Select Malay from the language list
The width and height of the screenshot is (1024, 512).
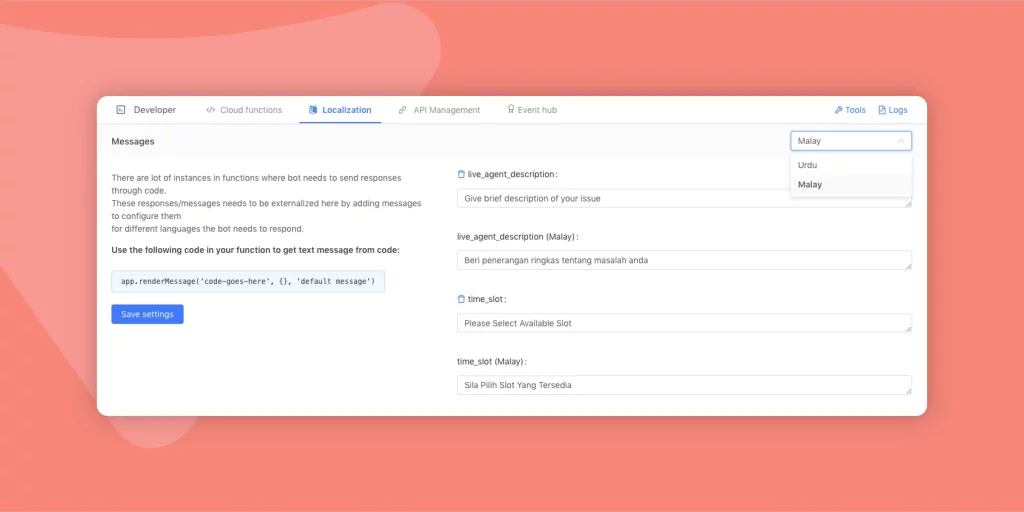[851, 185]
